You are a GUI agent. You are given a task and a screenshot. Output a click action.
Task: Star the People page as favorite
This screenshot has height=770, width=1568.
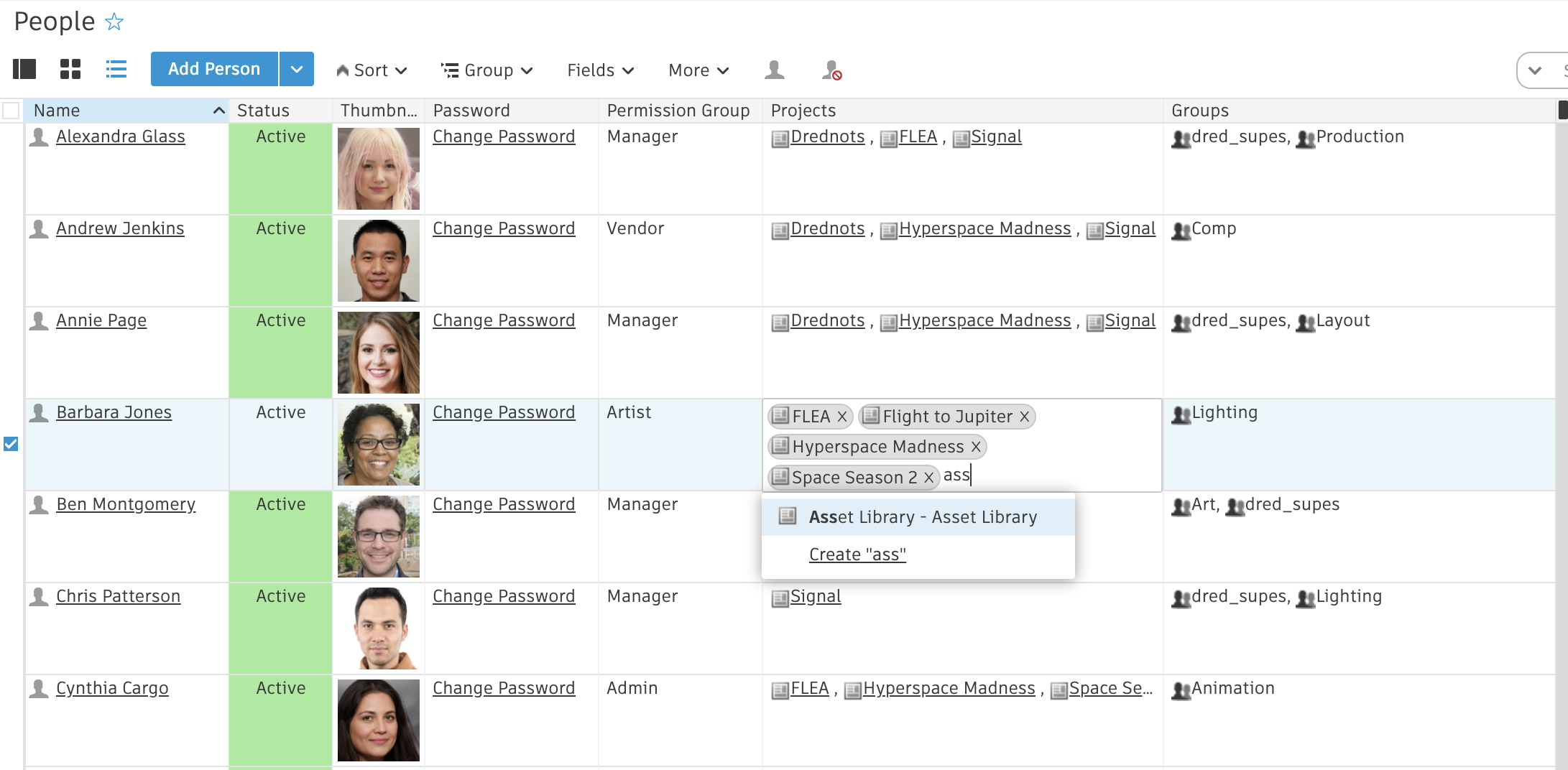(114, 22)
